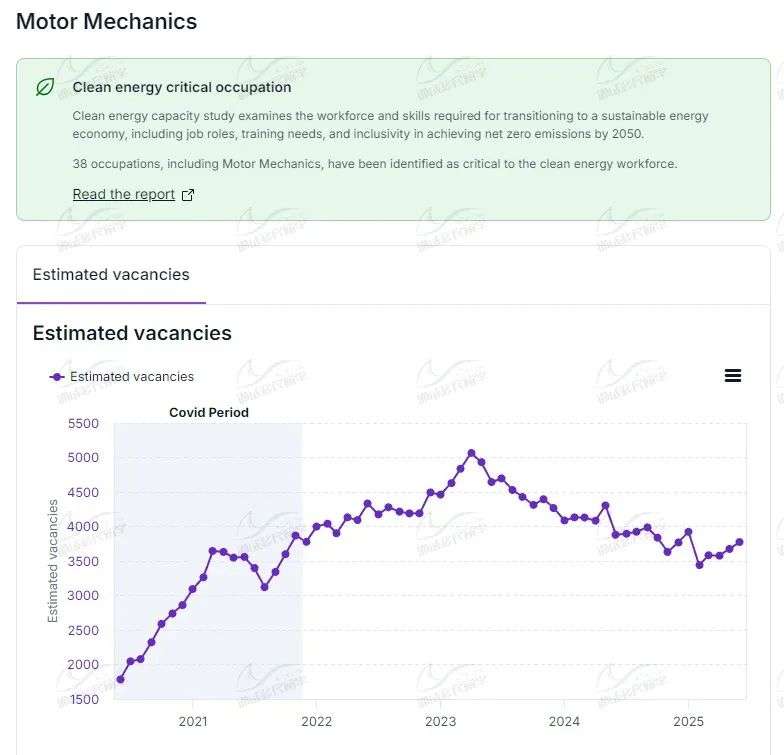Click the Estimated vacancies chart heading
Screen dimensions: 784x755
[x=132, y=334]
